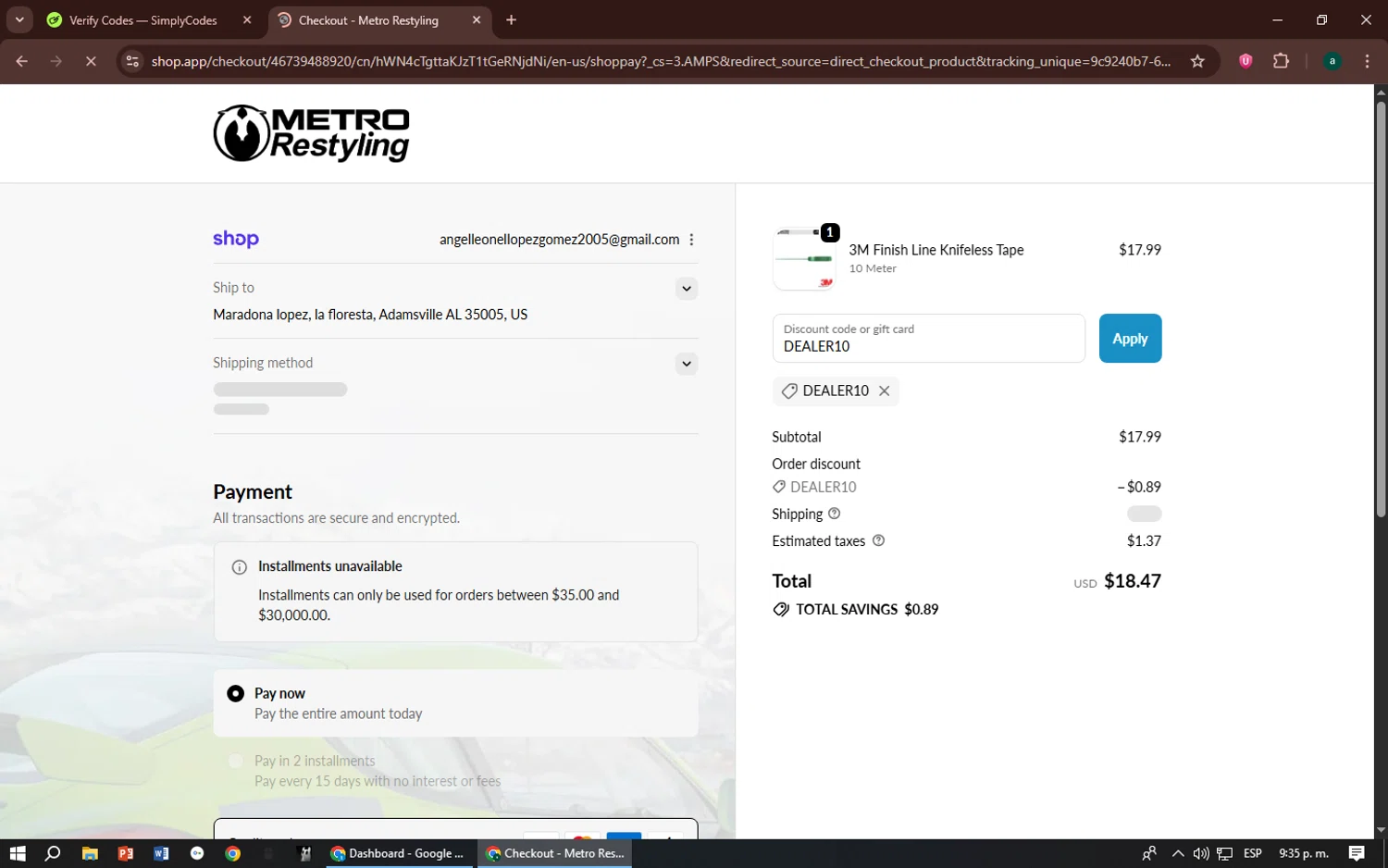Select Pay in 2 installments option

click(236, 761)
